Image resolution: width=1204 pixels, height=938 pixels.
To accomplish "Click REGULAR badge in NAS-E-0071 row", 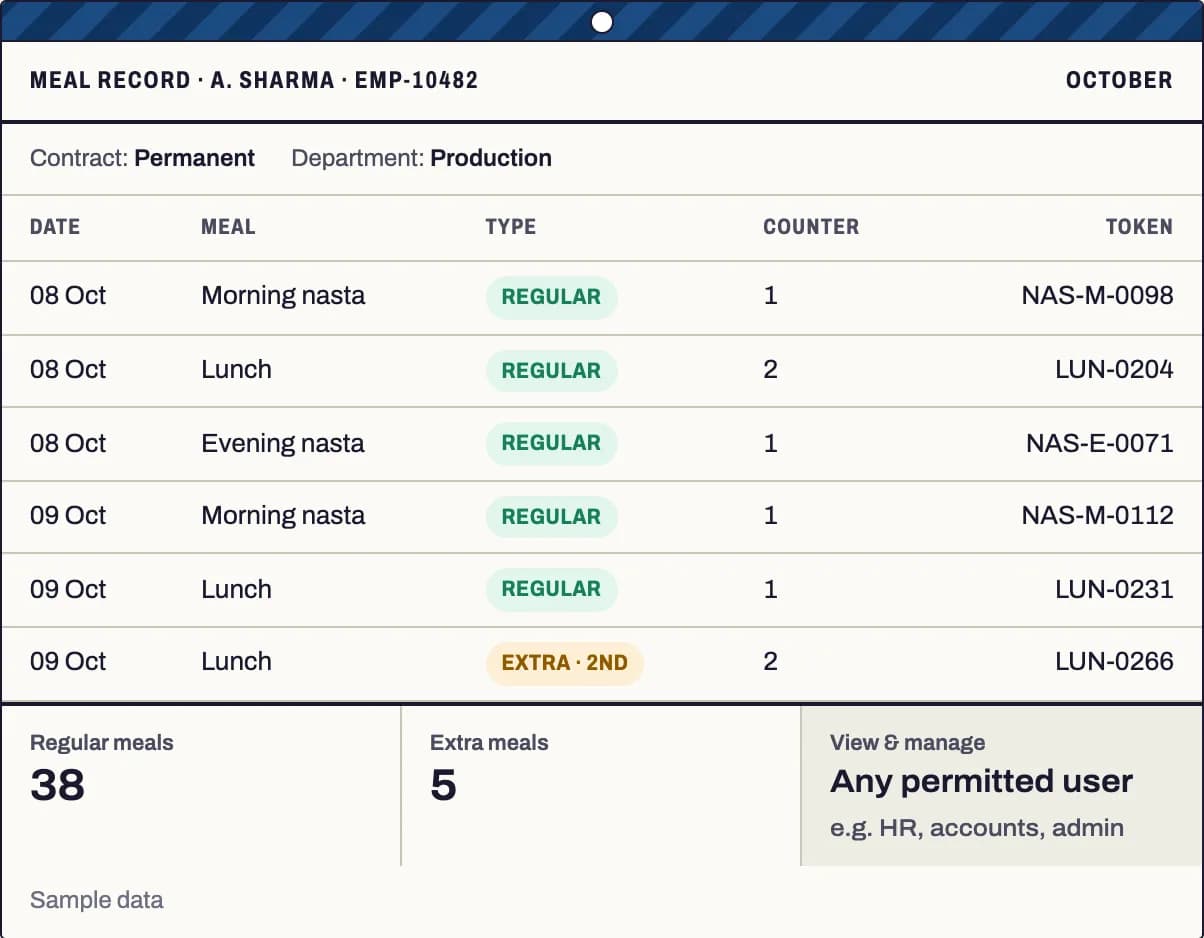I will click(x=551, y=443).
